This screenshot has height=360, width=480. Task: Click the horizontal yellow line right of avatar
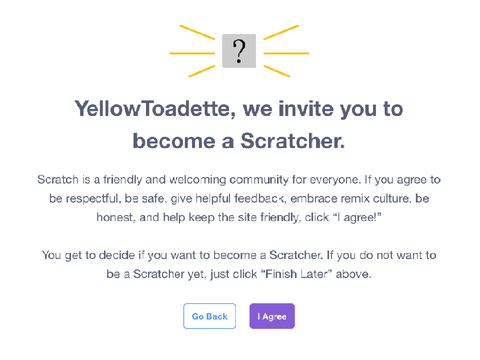(x=286, y=53)
